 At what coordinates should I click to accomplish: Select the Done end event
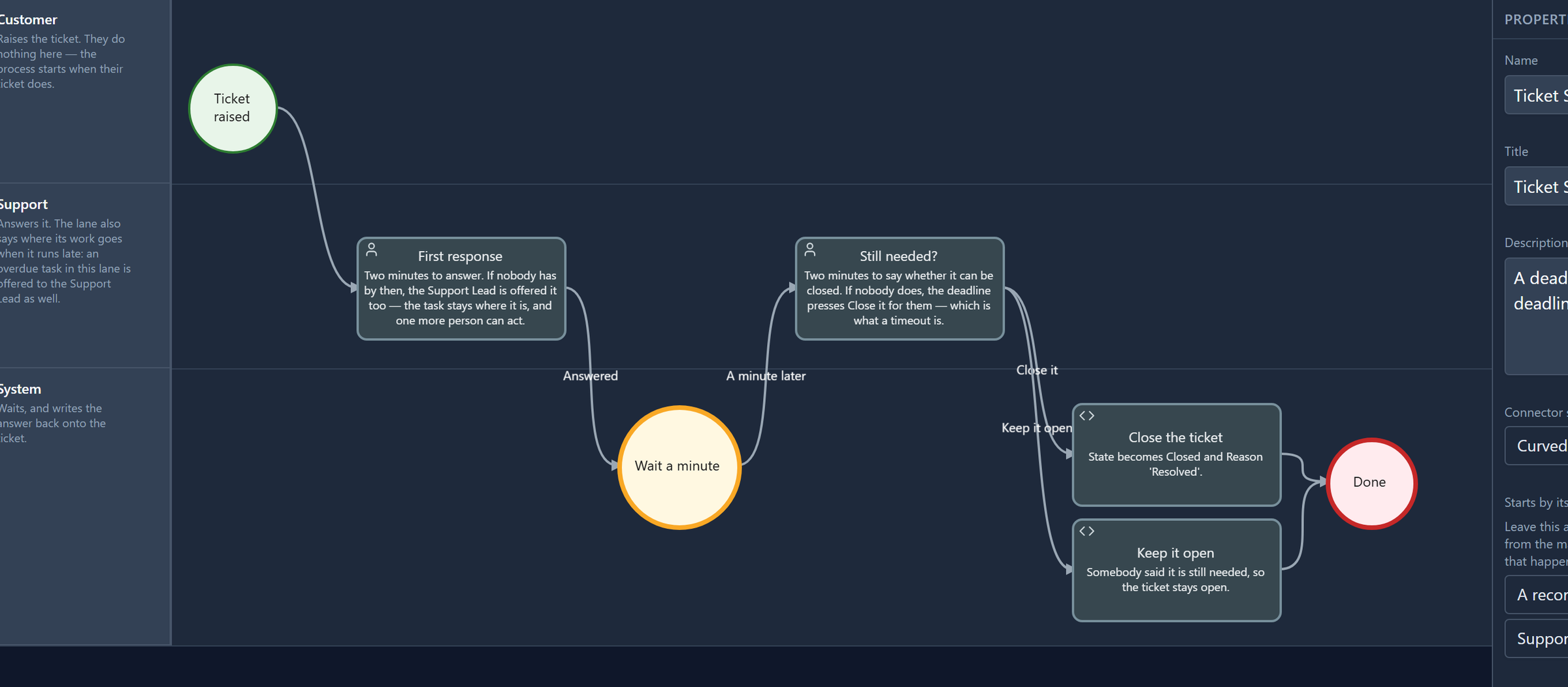click(1371, 483)
